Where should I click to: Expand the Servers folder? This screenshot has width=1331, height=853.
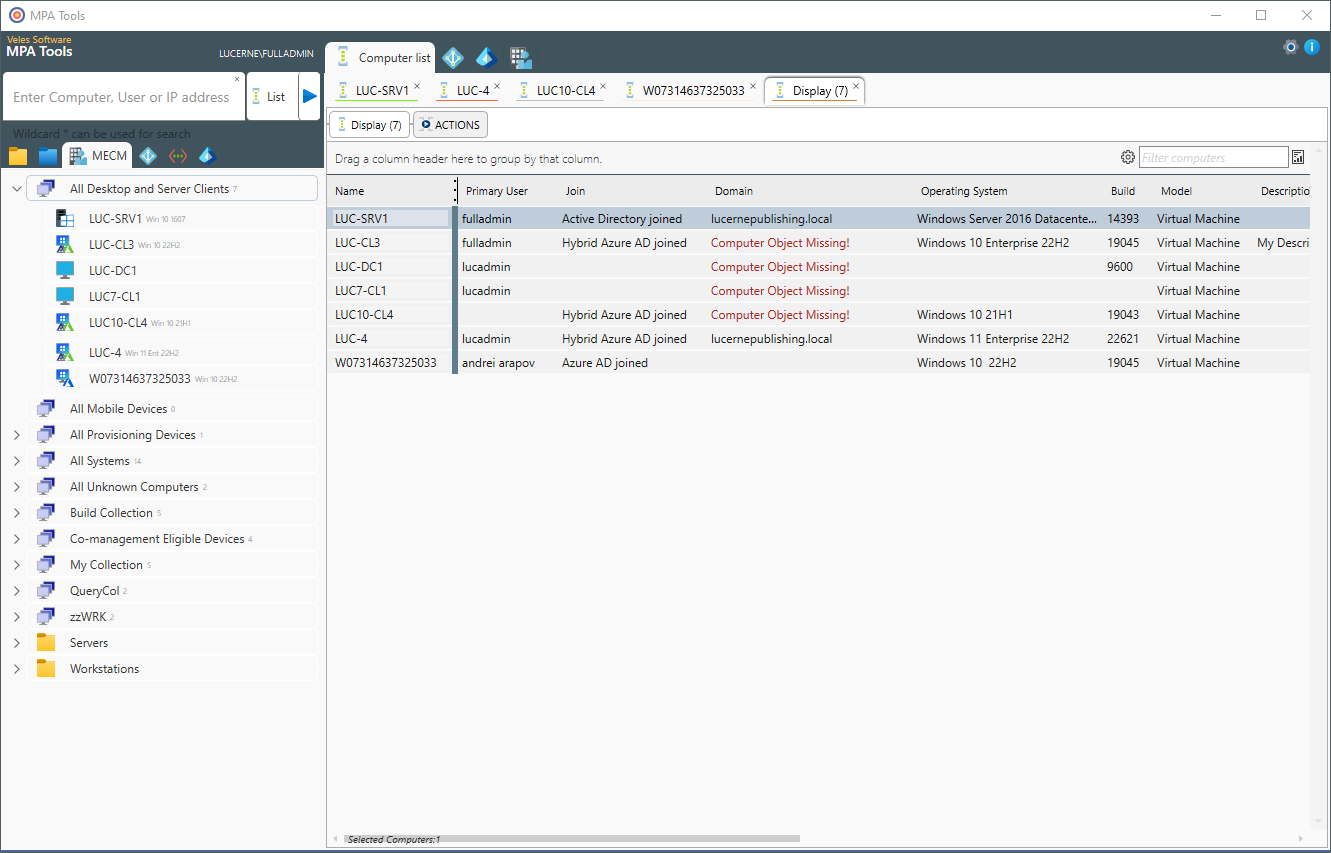16,643
